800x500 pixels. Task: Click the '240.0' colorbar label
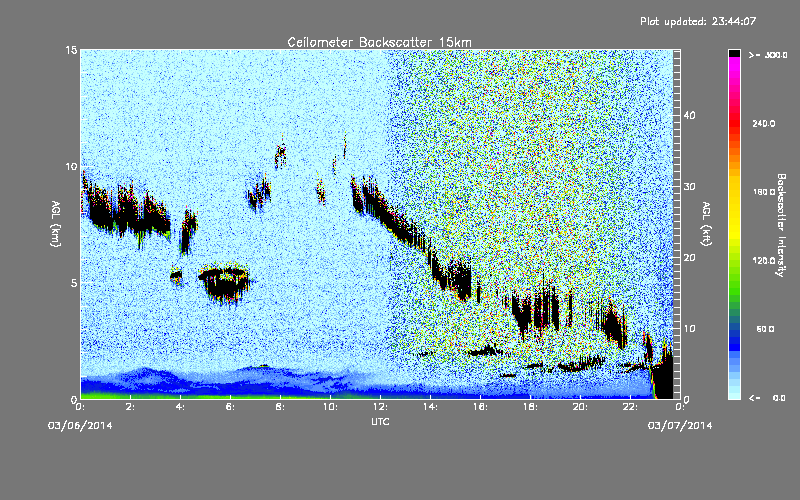click(764, 124)
